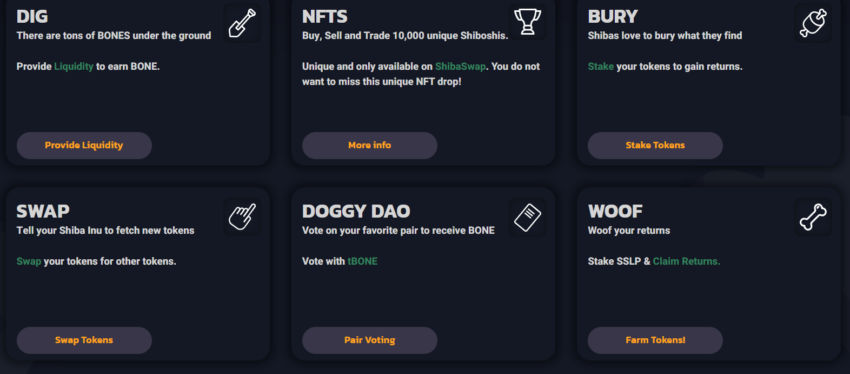Click the green Stake link
Viewport: 850px width, 374px height.
tap(601, 67)
